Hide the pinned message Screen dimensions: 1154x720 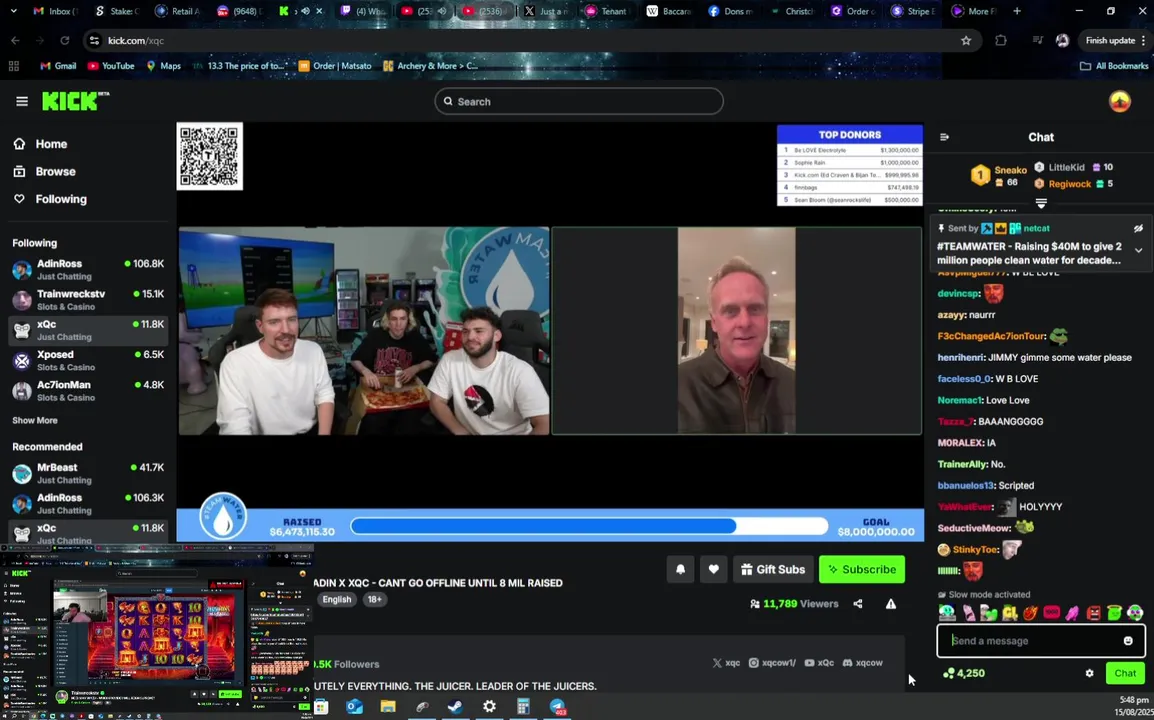pyautogui.click(x=1138, y=228)
